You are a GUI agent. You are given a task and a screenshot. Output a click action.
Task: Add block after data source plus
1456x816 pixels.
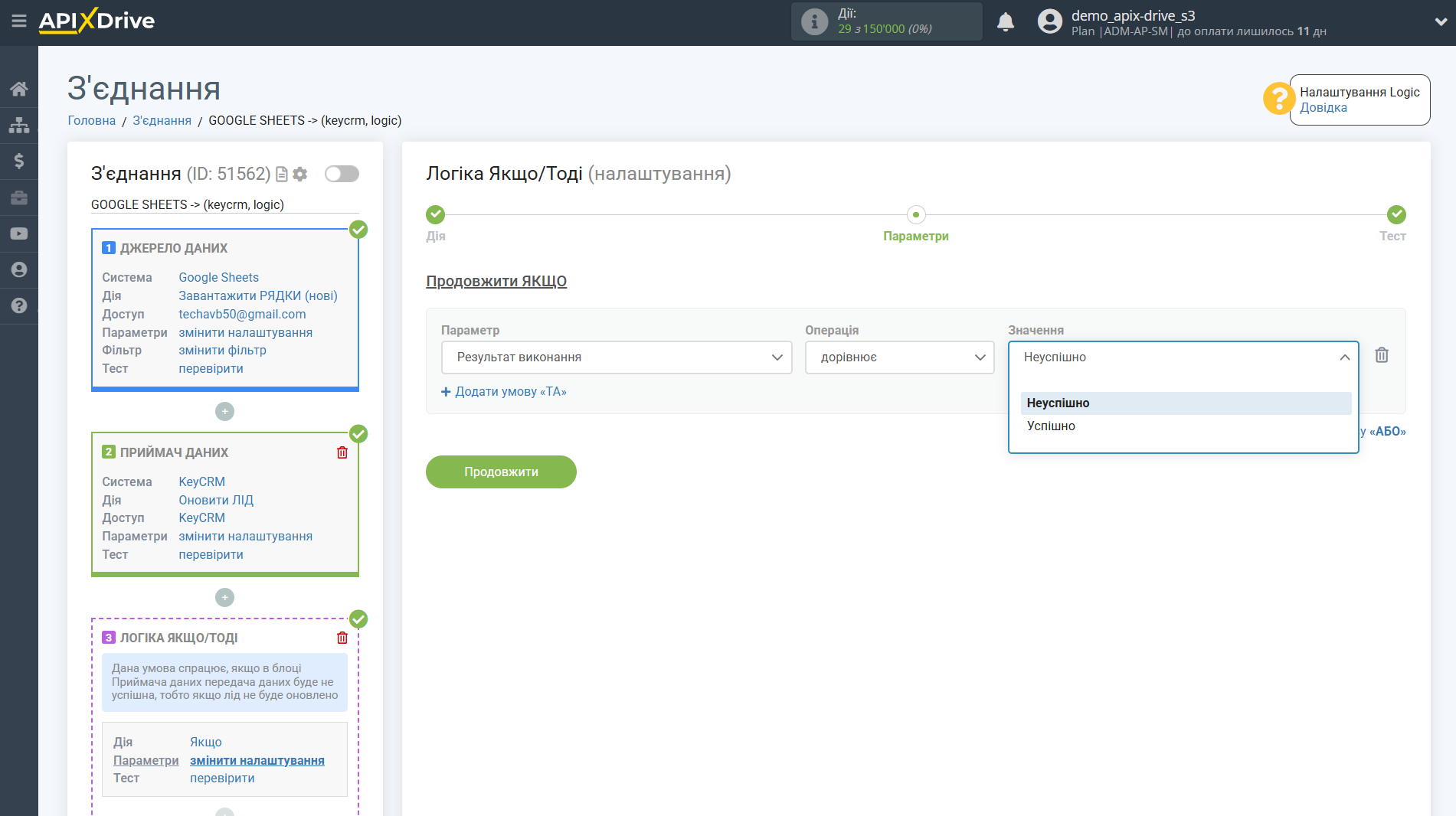coord(224,412)
